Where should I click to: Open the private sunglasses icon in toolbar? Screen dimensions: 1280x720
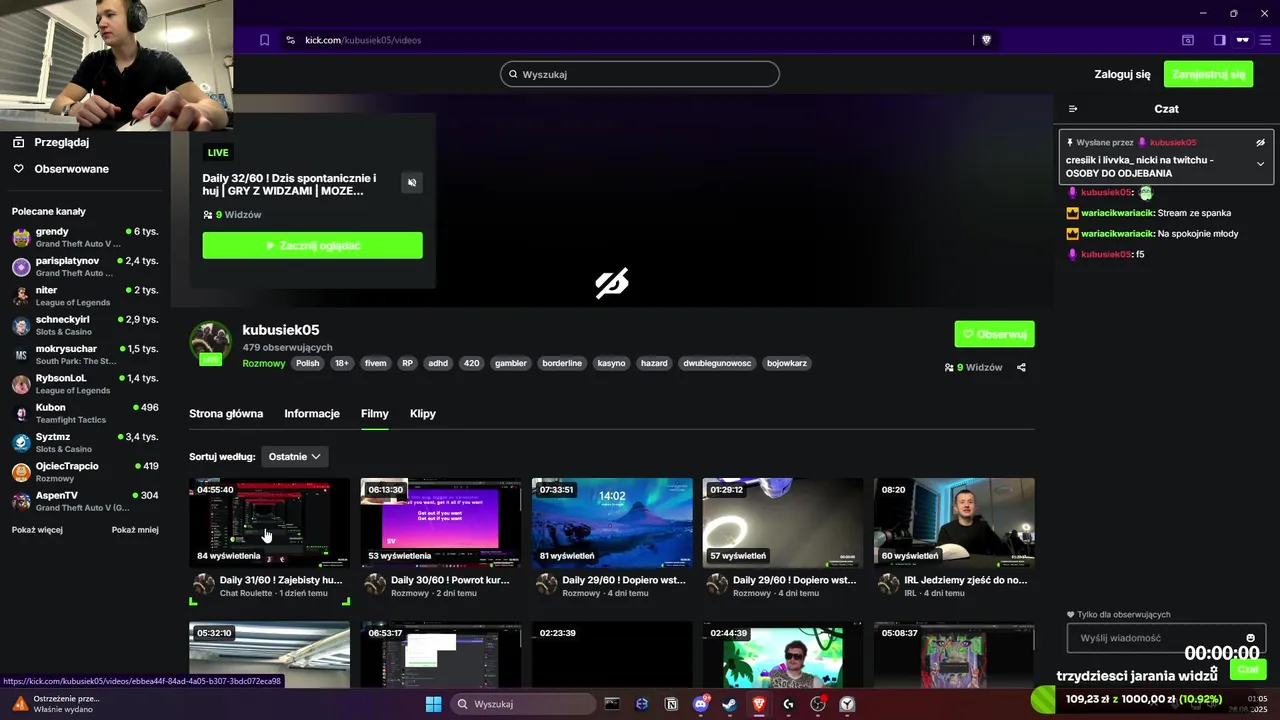1242,40
